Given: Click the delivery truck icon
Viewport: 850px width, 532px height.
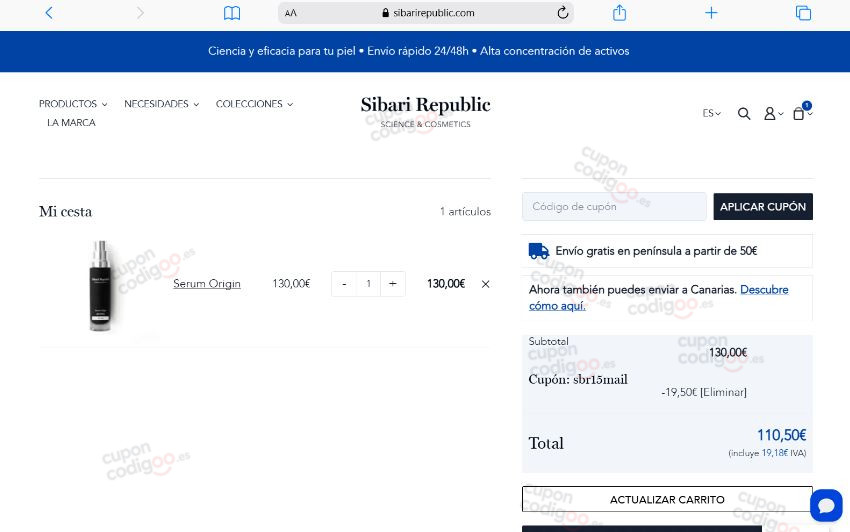Looking at the screenshot, I should tap(539, 251).
